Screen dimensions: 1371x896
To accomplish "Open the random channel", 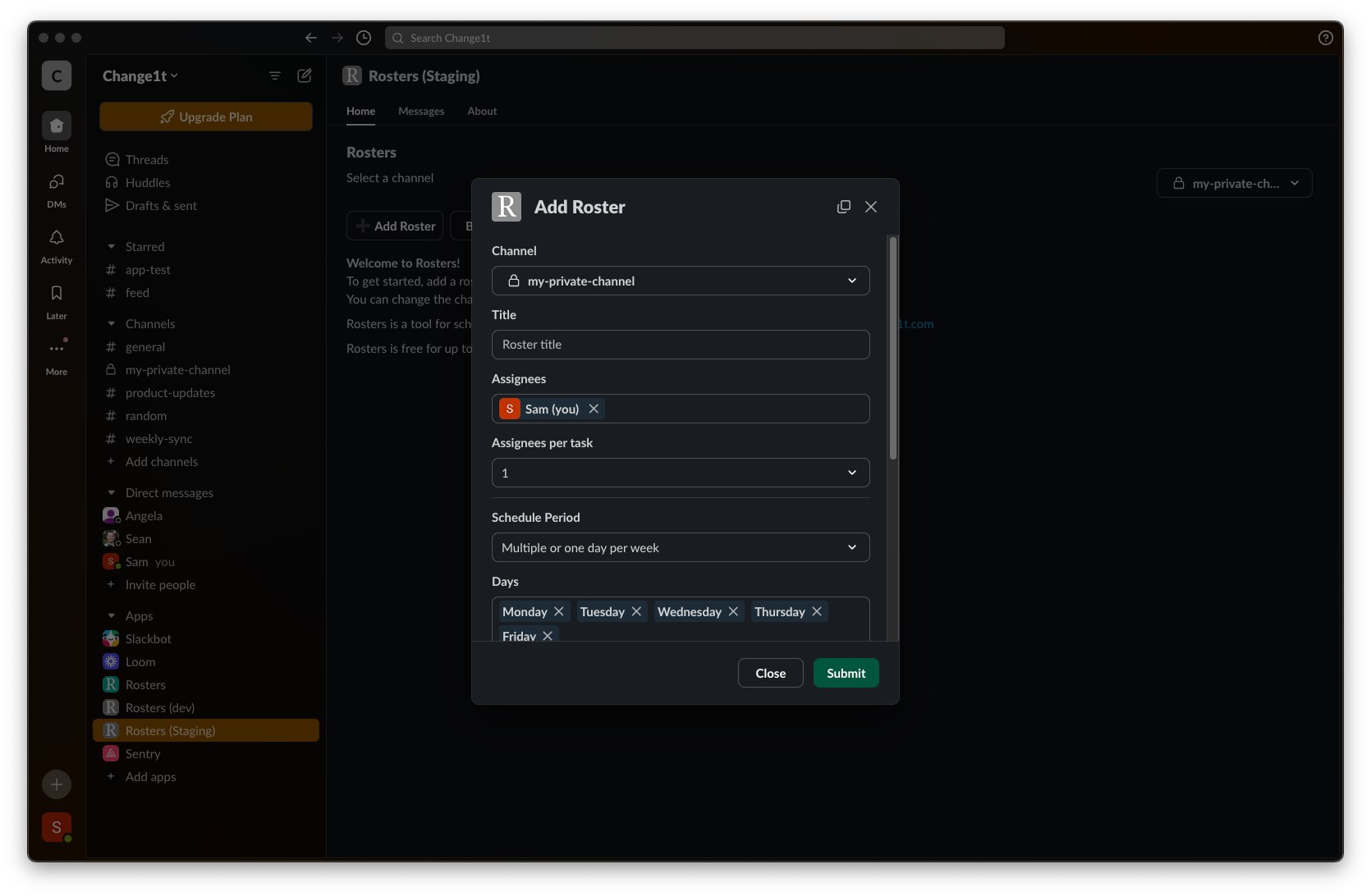I will coord(206,415).
